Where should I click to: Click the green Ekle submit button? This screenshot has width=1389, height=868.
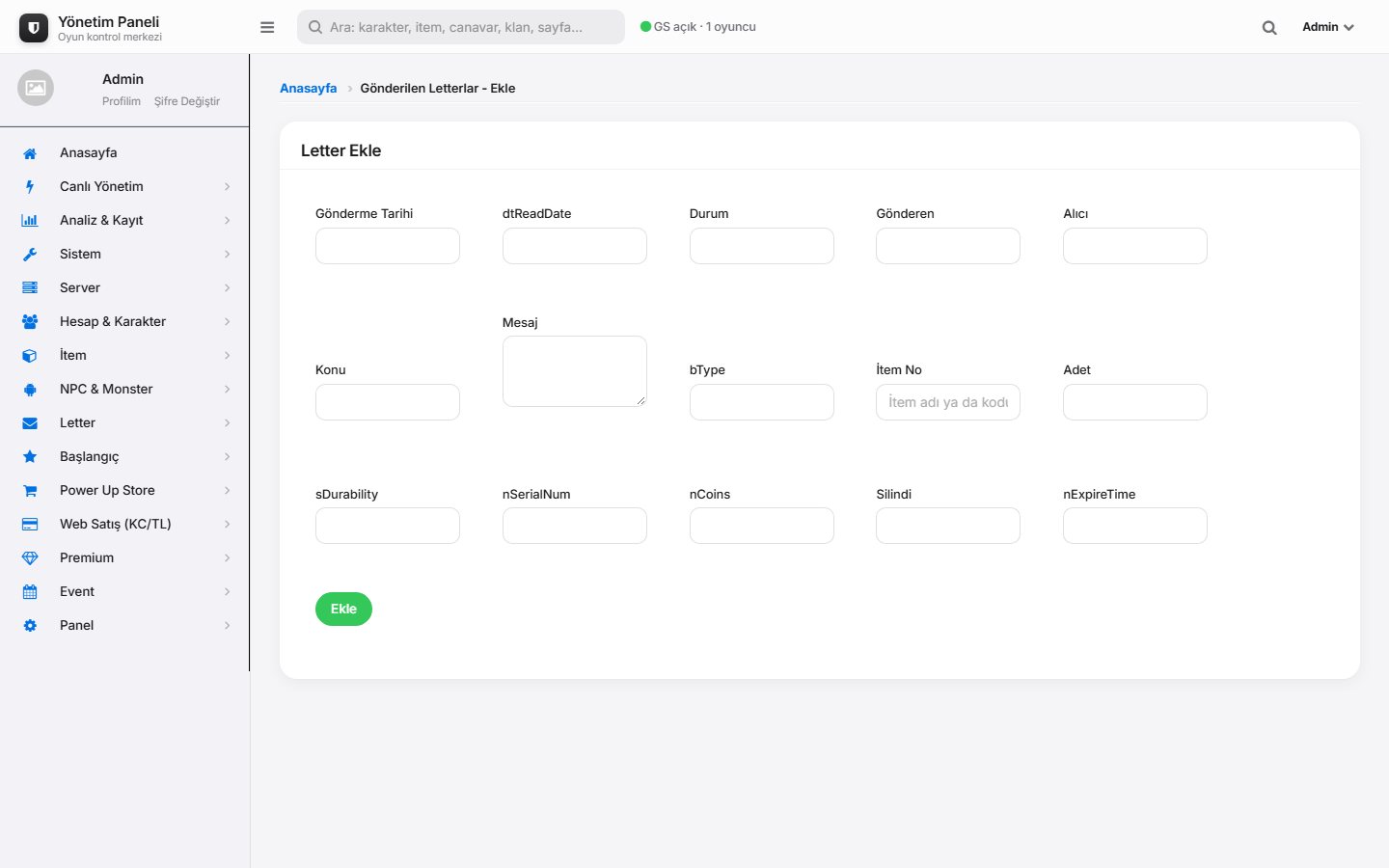pos(343,609)
